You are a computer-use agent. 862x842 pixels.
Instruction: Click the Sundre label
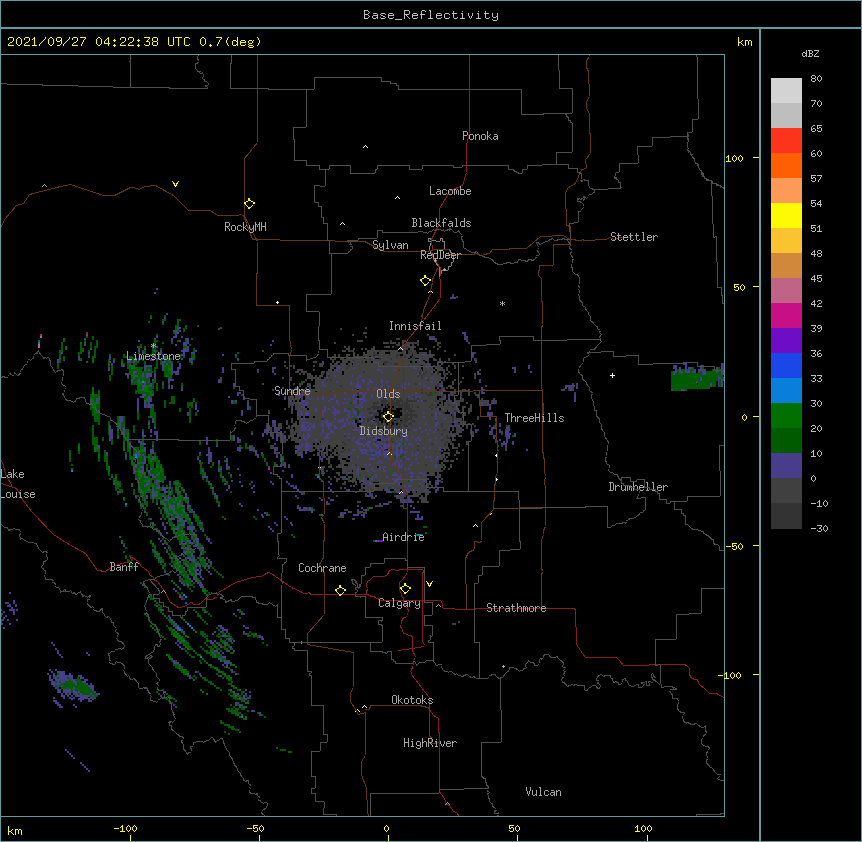tap(292, 391)
